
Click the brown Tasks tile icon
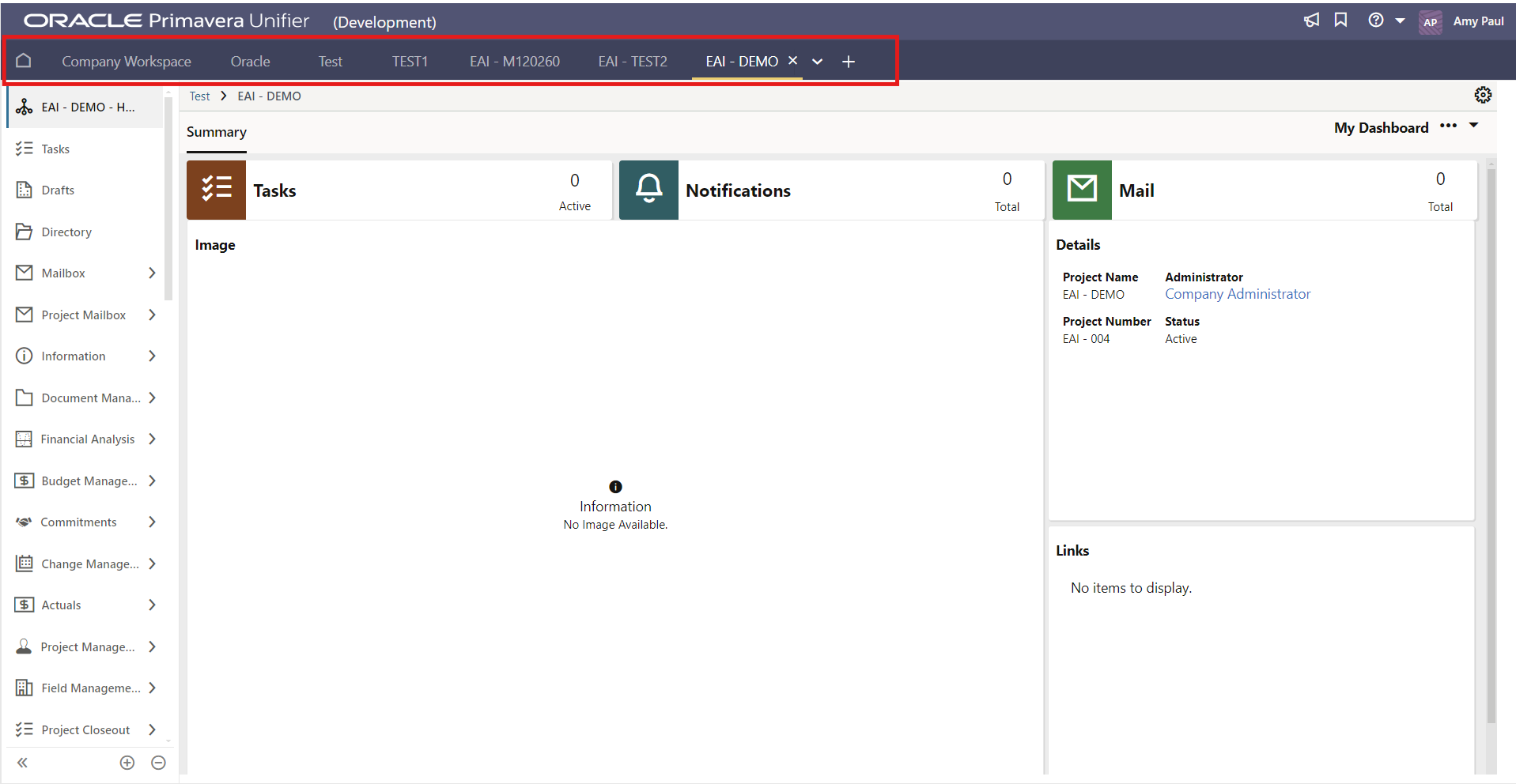point(216,190)
